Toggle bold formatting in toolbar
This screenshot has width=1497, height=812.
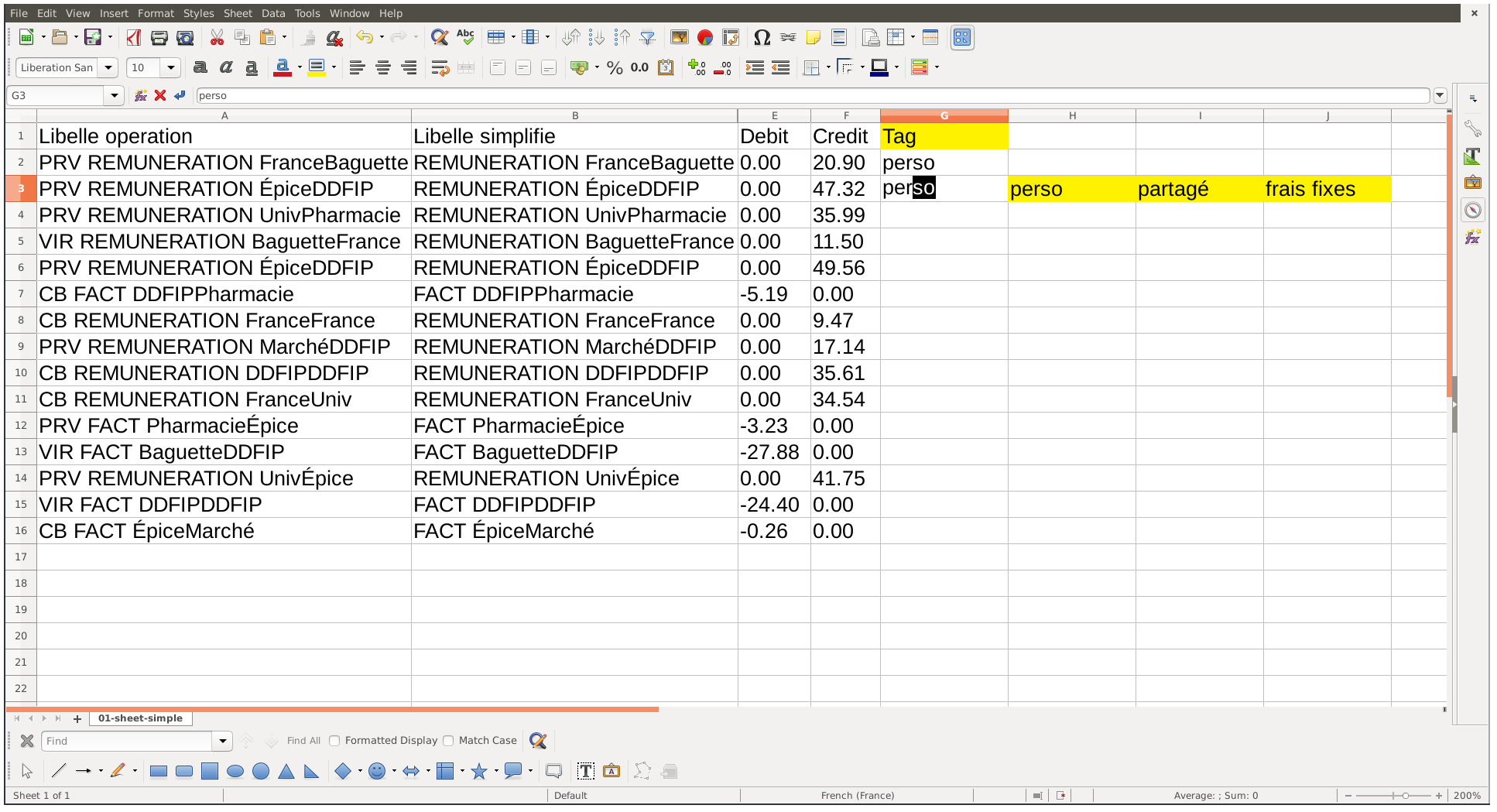point(200,68)
